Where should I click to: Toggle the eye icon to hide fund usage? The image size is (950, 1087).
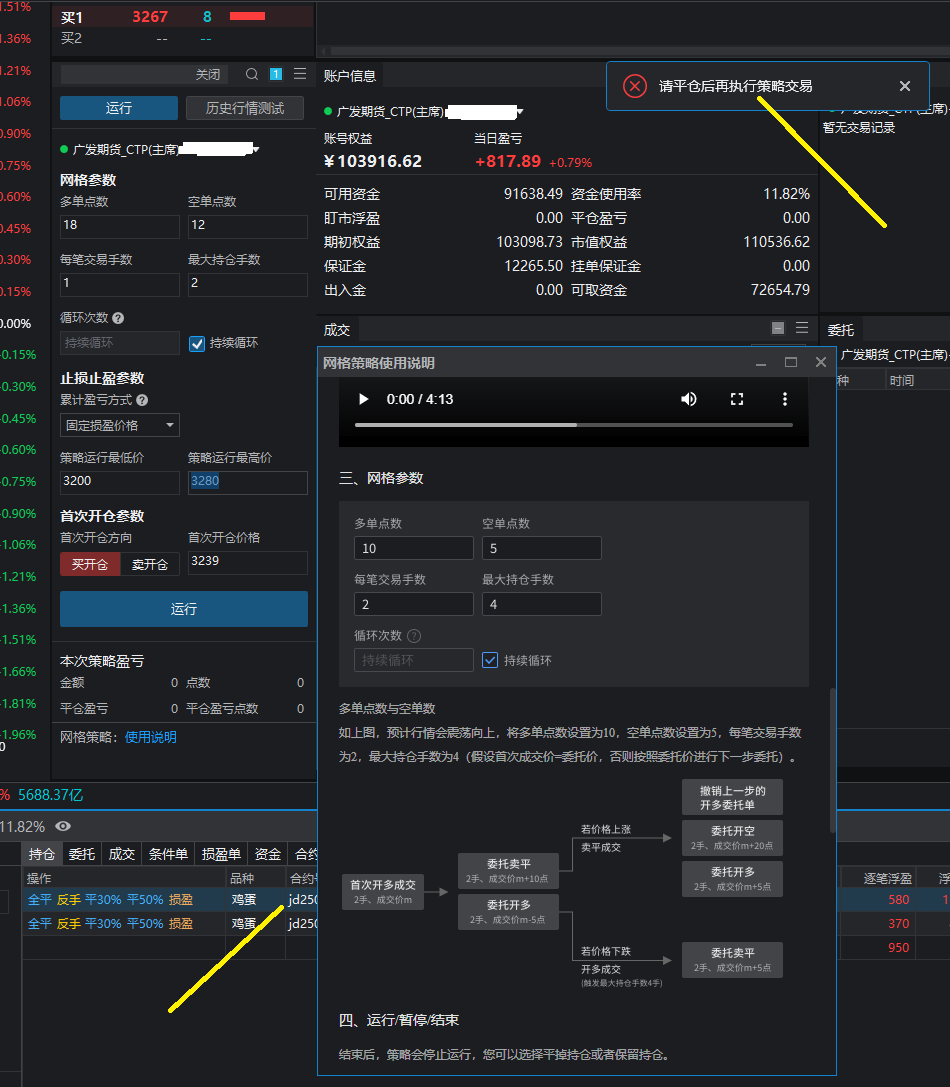pyautogui.click(x=63, y=826)
